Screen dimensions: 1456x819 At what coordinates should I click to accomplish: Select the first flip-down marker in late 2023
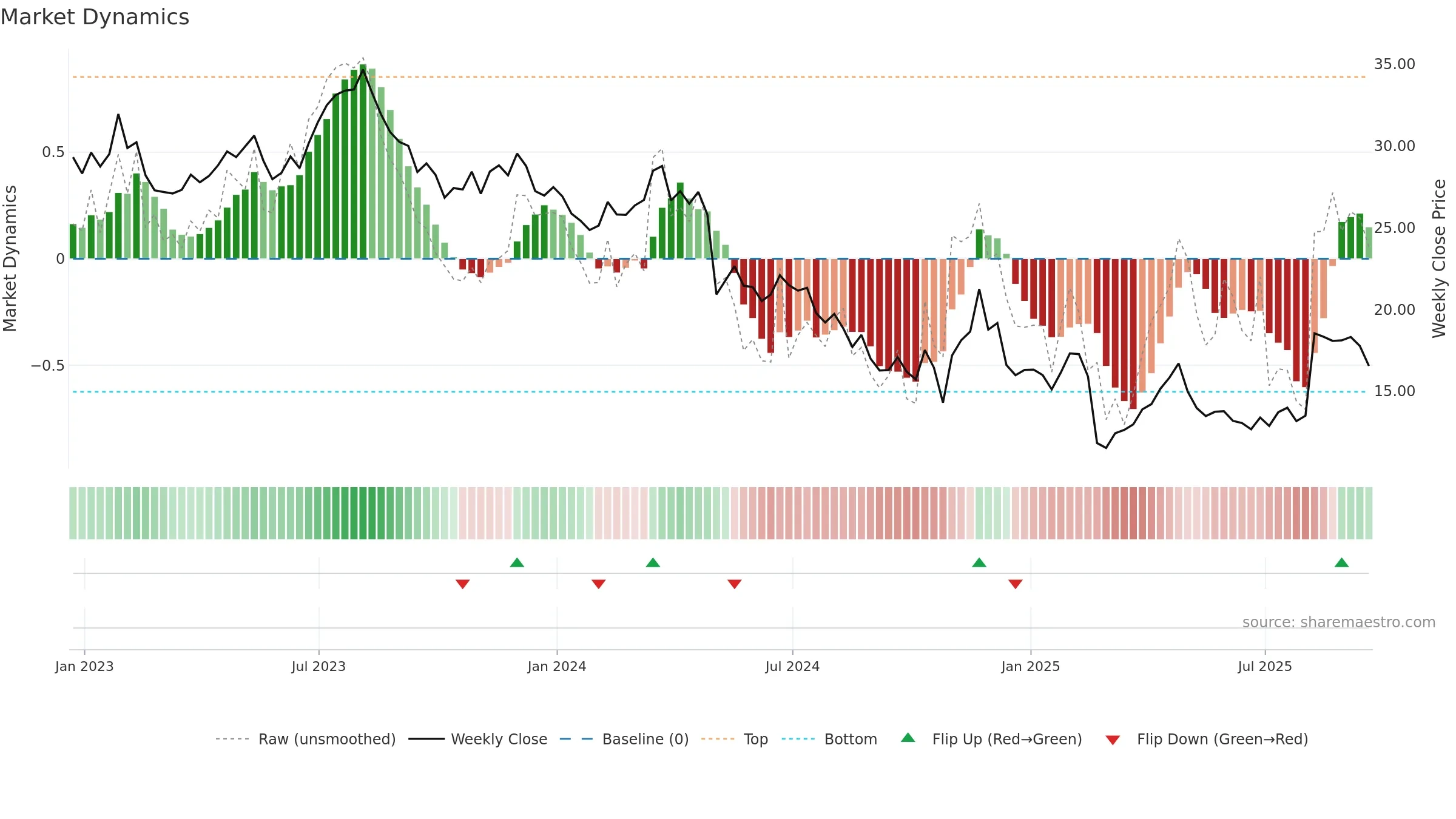click(x=462, y=584)
